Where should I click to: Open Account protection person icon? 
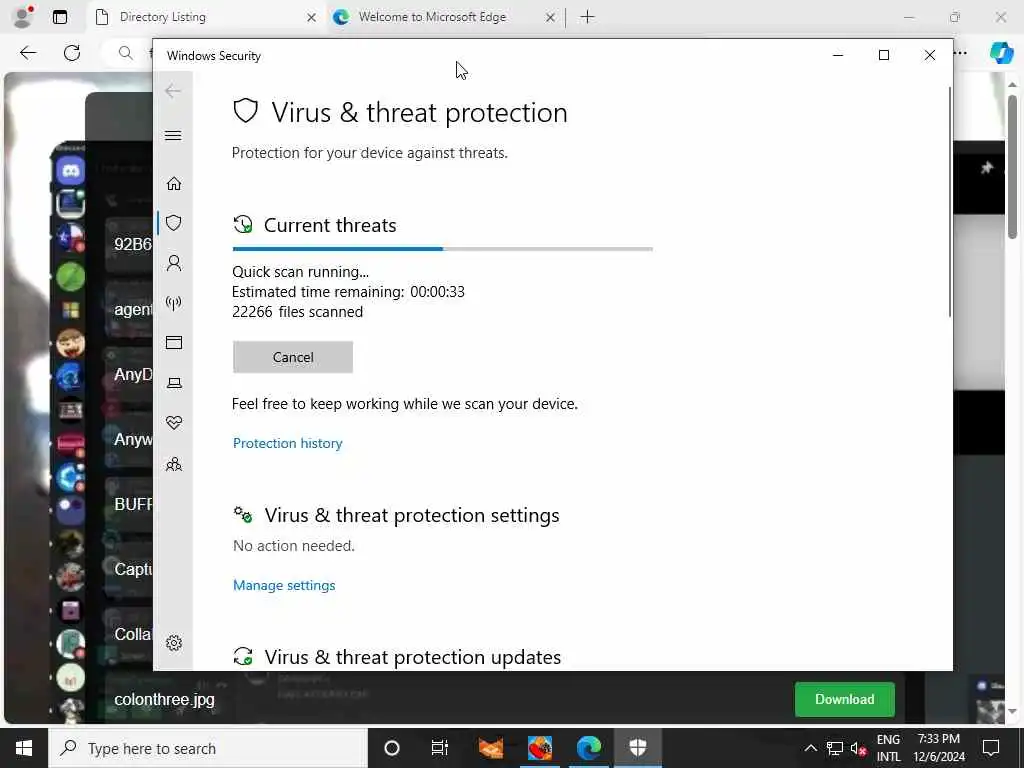(174, 263)
